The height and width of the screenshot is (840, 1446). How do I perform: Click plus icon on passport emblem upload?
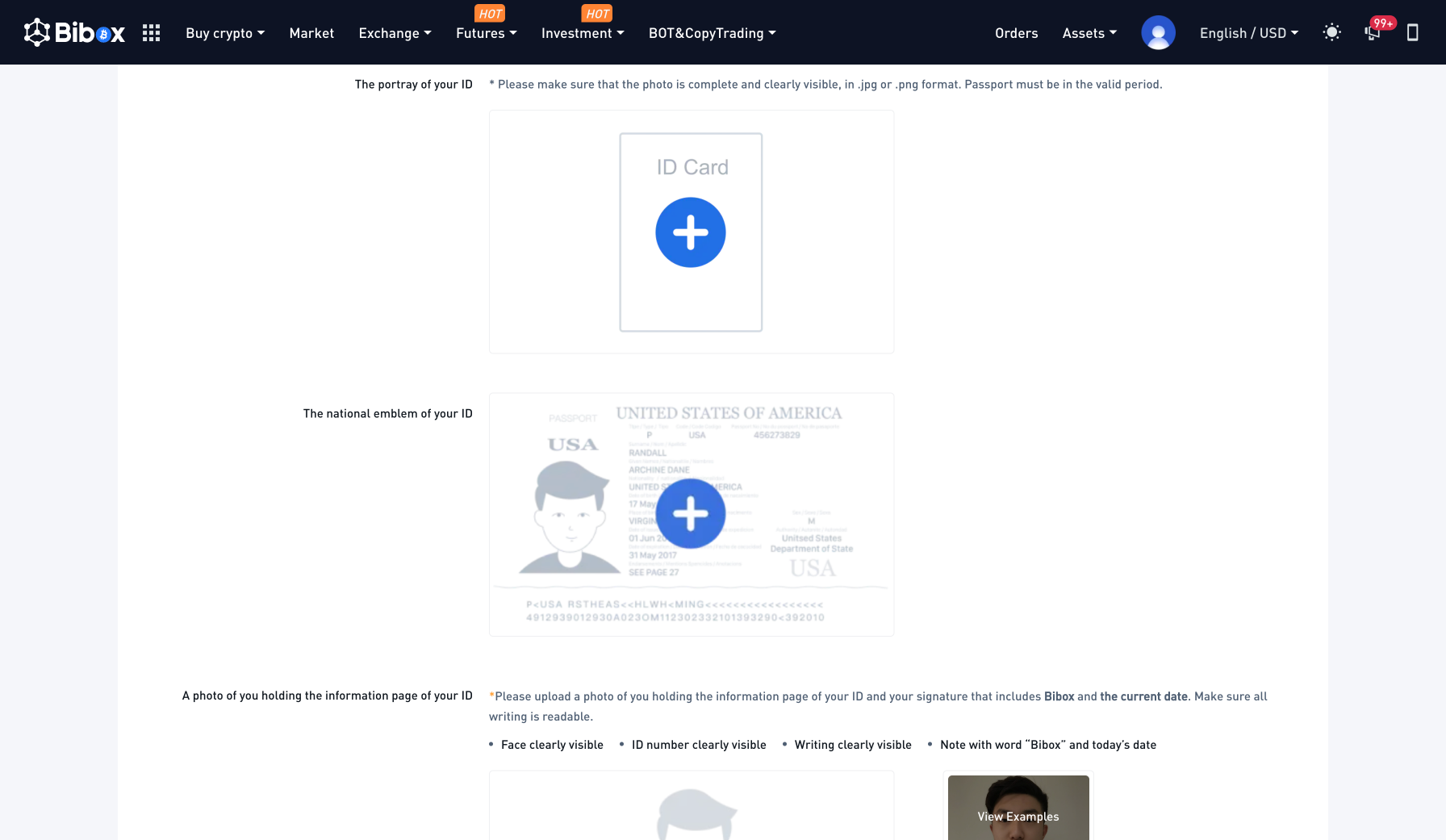tap(690, 514)
